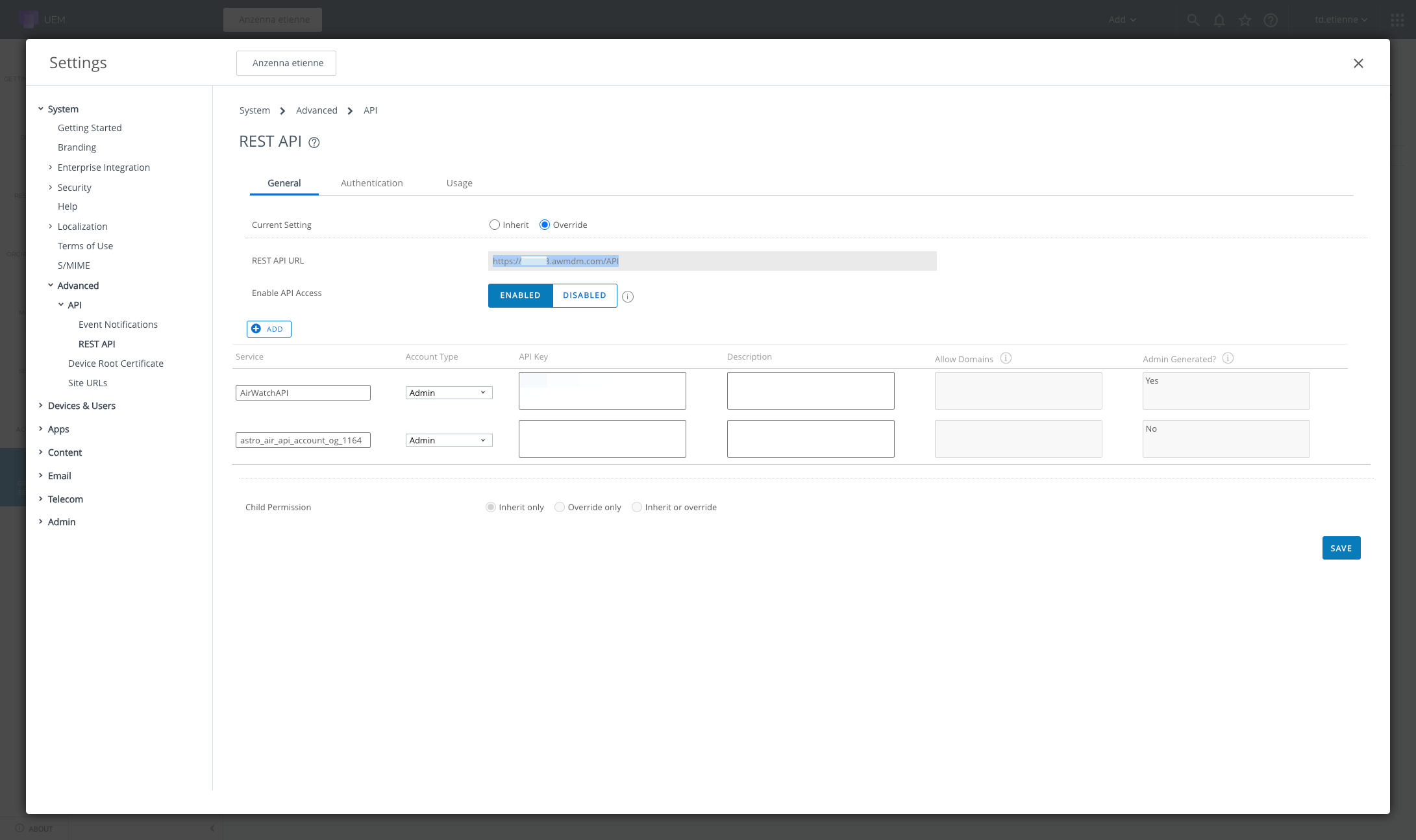Switch to the Authentication tab
This screenshot has height=840, width=1416.
pyautogui.click(x=371, y=183)
